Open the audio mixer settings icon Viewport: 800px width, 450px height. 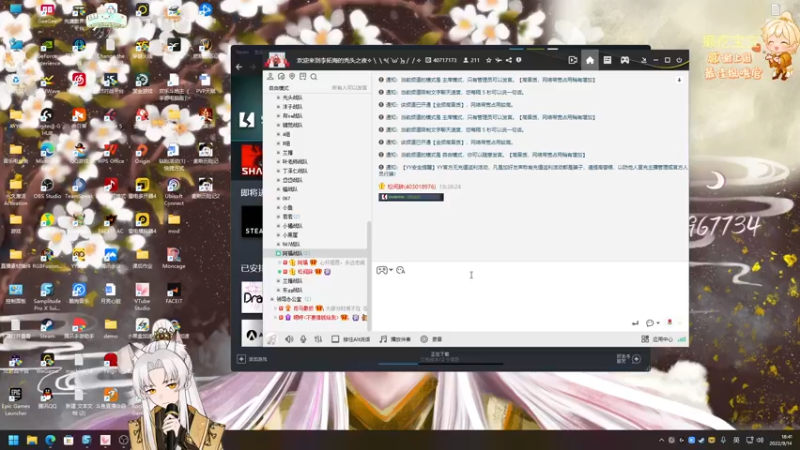coord(318,339)
